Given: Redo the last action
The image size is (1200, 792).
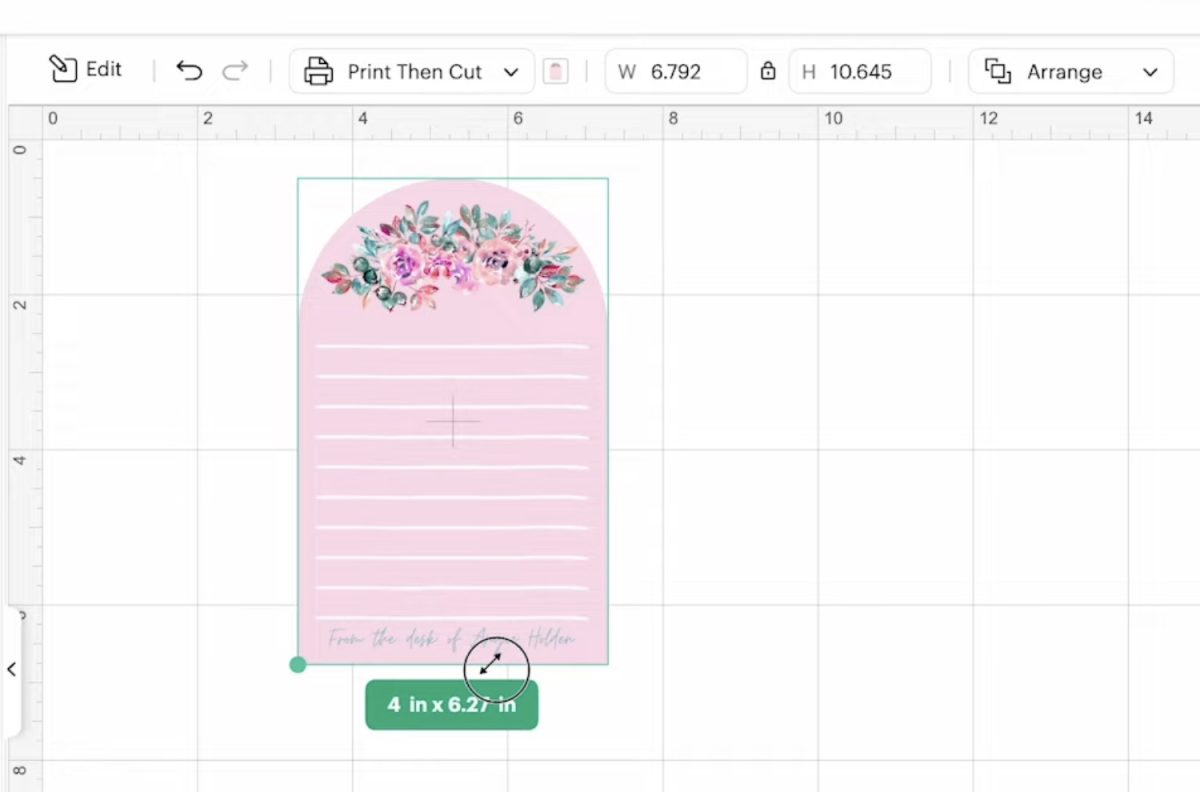Looking at the screenshot, I should (235, 71).
